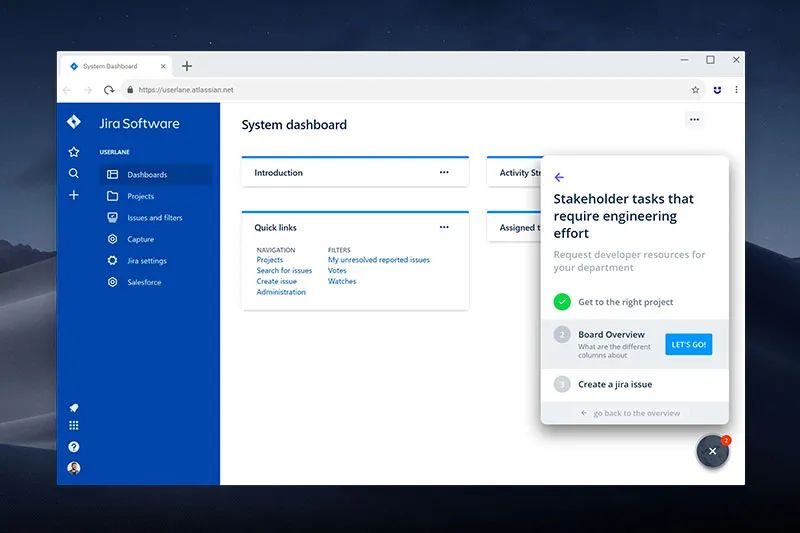Image resolution: width=800 pixels, height=533 pixels.
Task: Click the System dashboard heading
Action: click(x=294, y=124)
